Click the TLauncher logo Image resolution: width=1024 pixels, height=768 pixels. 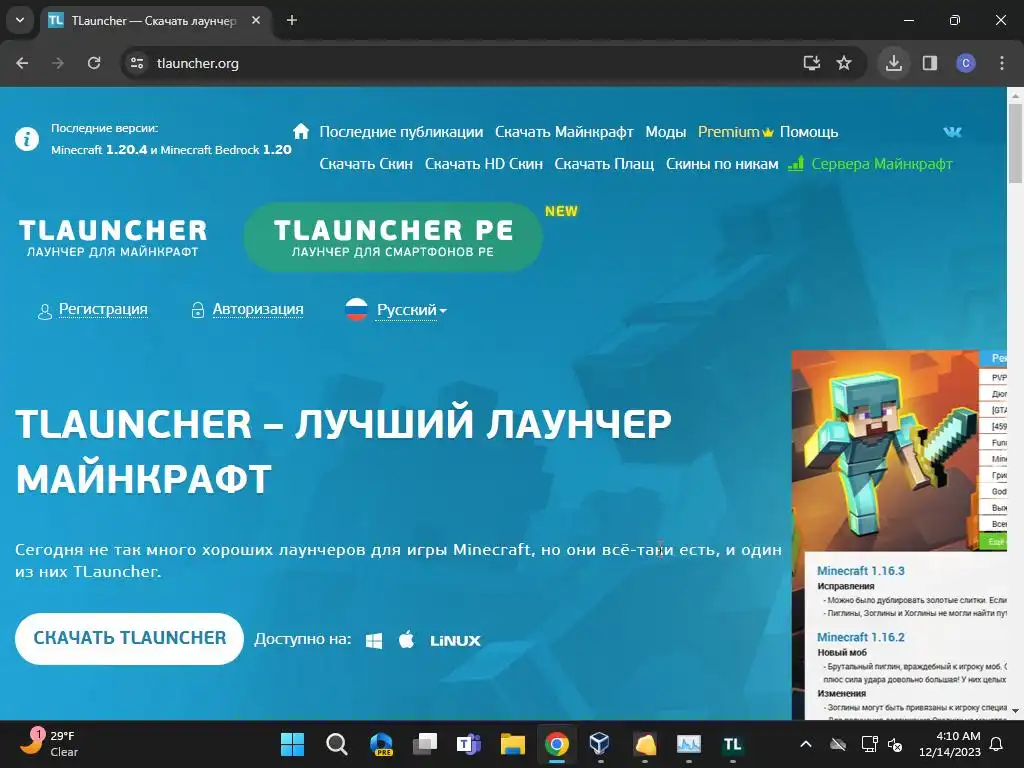click(112, 237)
